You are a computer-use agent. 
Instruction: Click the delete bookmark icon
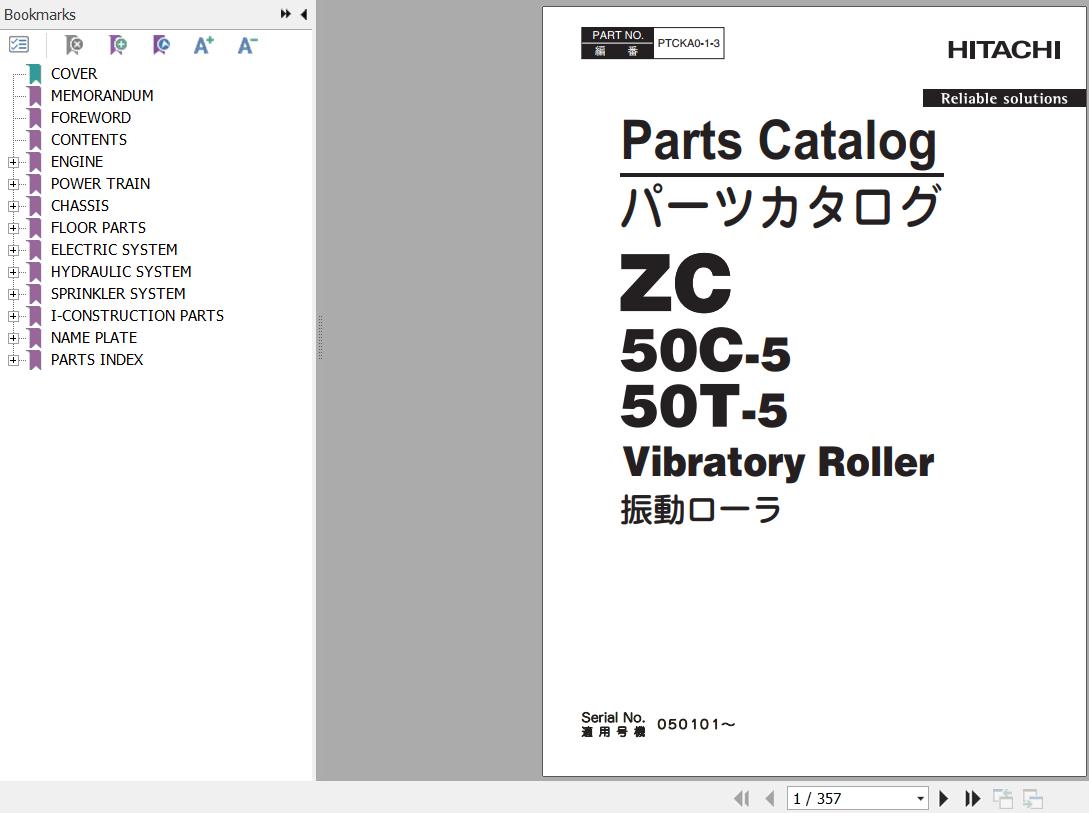click(74, 45)
